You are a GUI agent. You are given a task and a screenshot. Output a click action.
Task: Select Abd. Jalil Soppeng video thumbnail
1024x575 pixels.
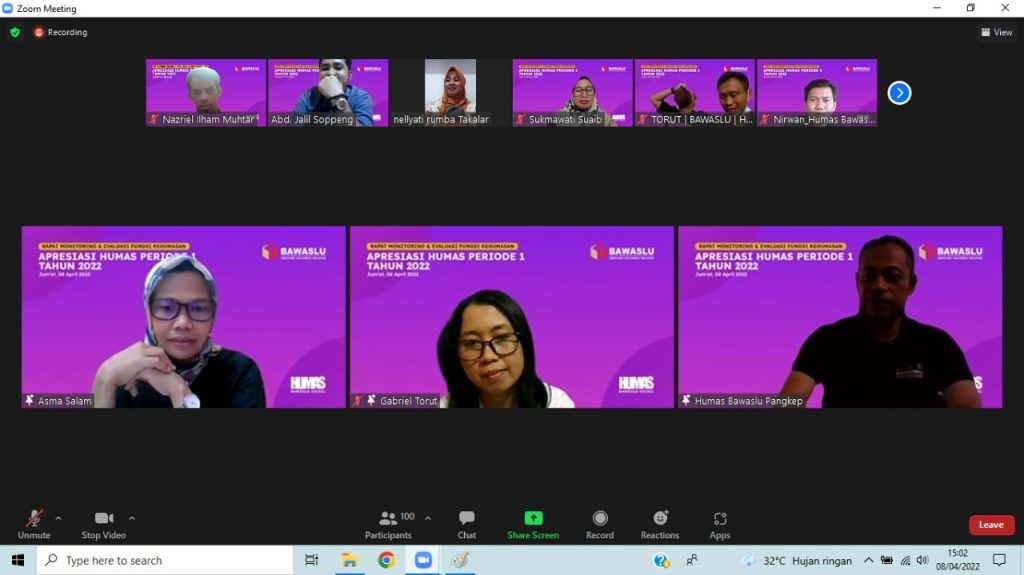click(328, 93)
